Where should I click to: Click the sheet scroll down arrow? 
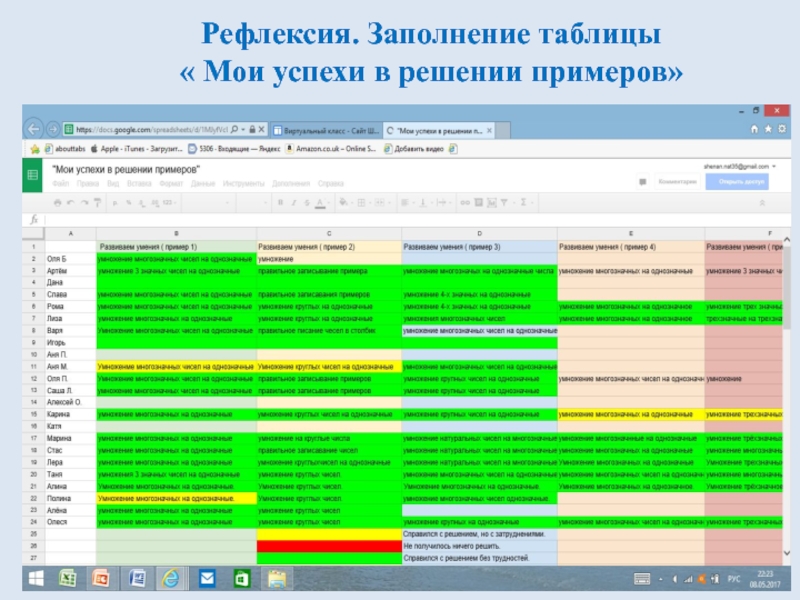click(787, 553)
